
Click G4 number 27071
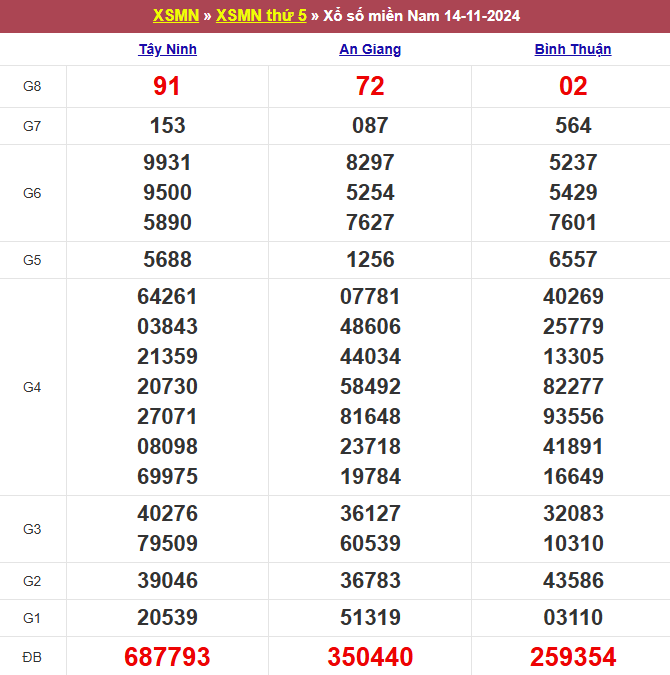(x=167, y=416)
